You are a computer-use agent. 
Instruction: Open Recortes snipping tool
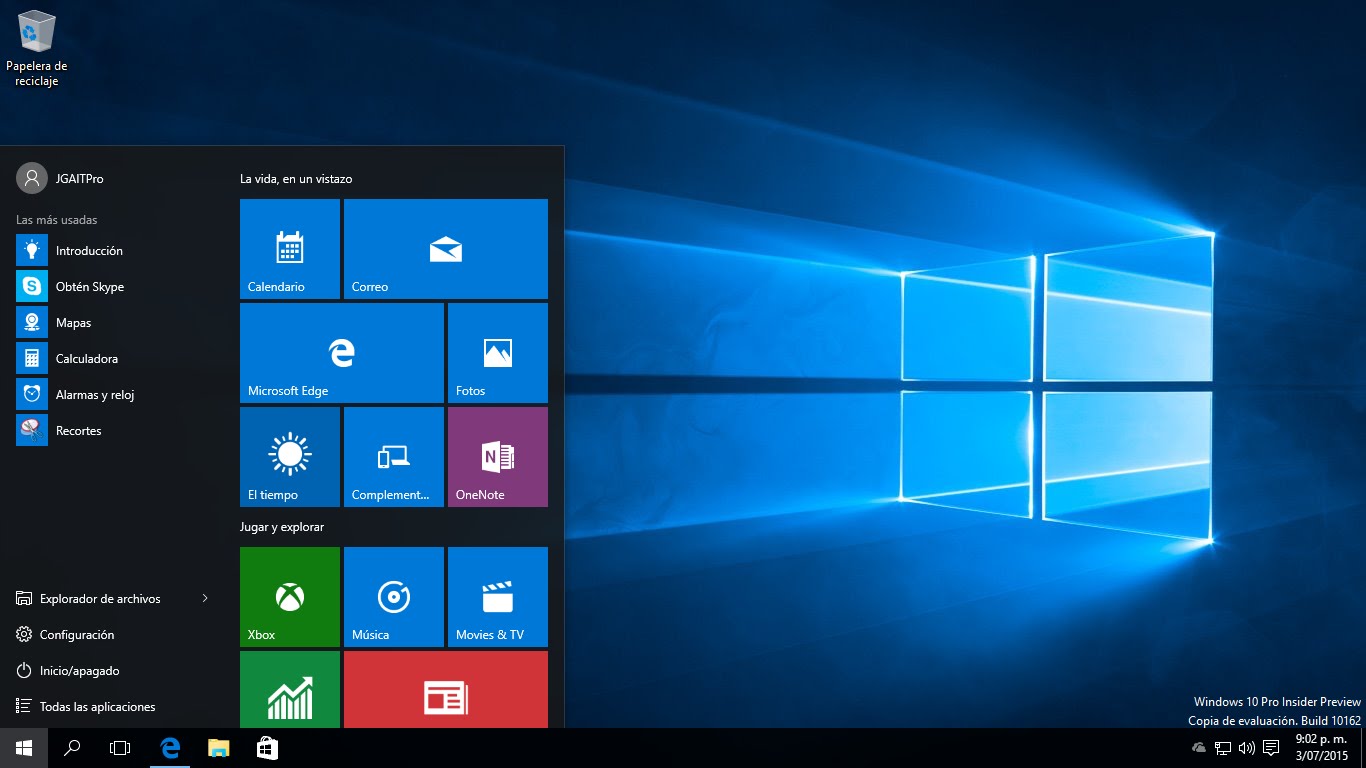pyautogui.click(x=76, y=430)
